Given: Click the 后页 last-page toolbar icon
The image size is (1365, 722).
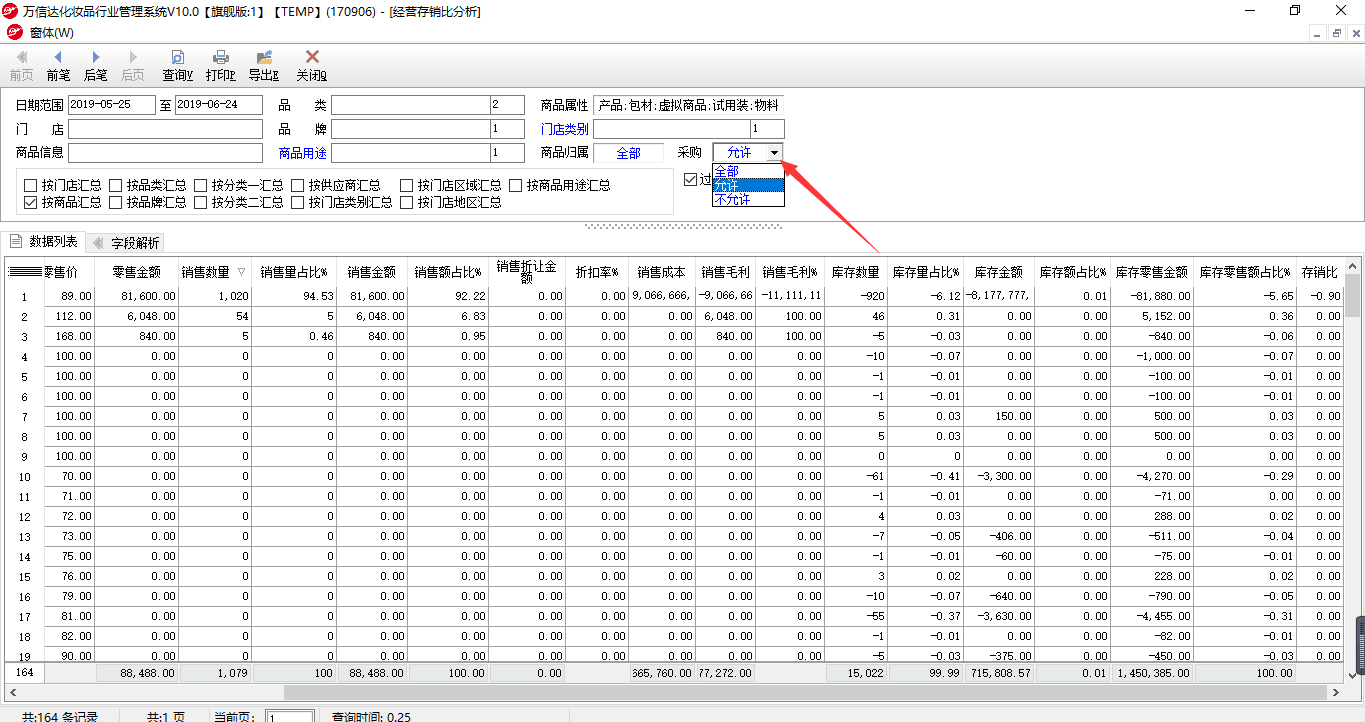Looking at the screenshot, I should tap(132, 58).
